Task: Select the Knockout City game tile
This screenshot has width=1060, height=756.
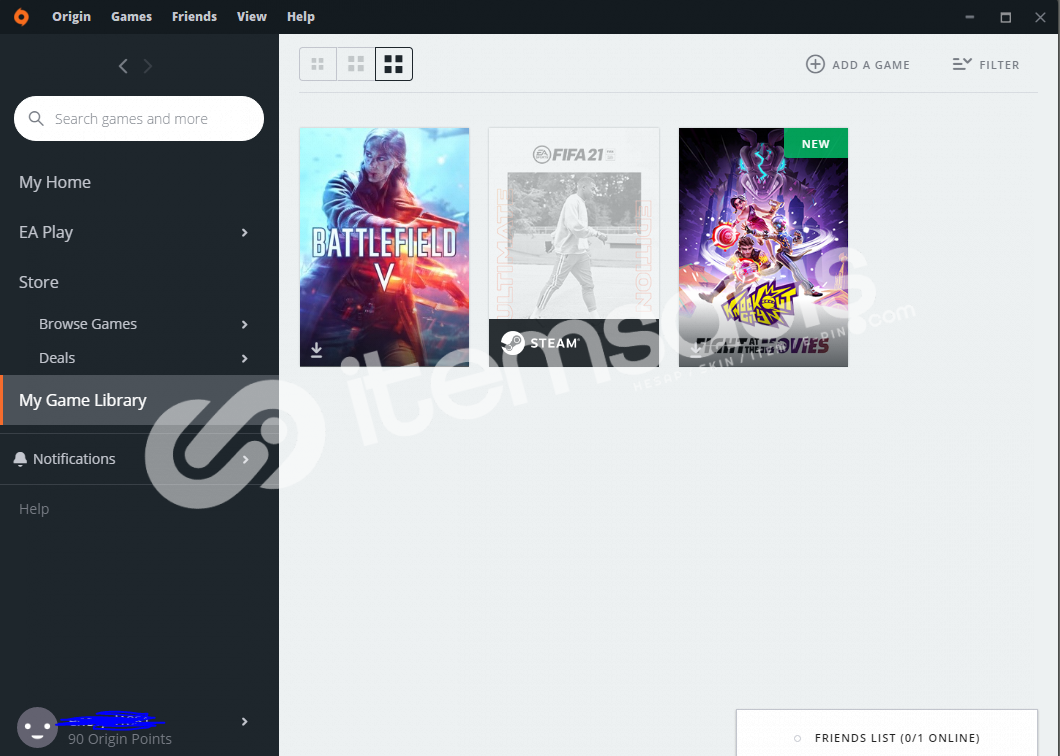Action: 763,247
